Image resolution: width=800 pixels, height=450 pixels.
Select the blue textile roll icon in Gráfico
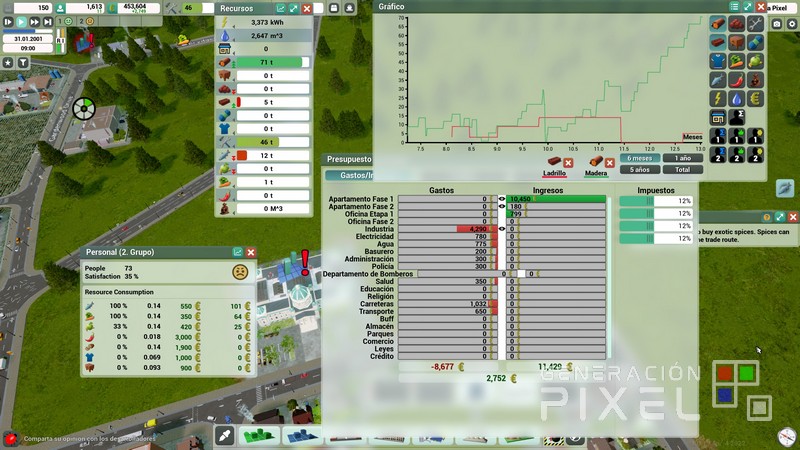[755, 42]
